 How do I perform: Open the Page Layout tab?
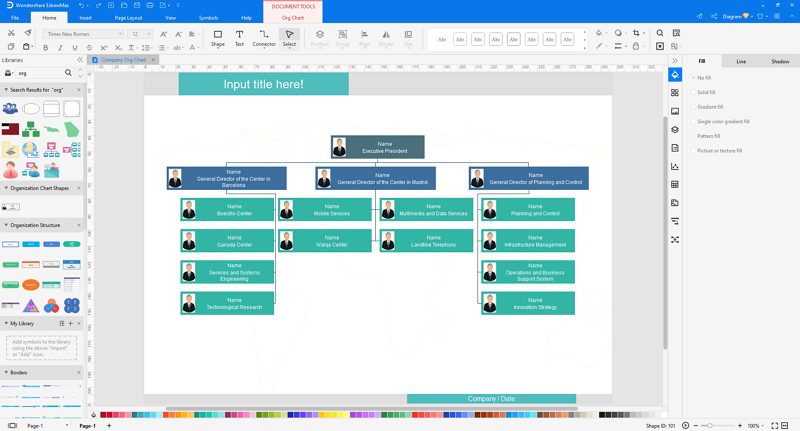(x=128, y=18)
